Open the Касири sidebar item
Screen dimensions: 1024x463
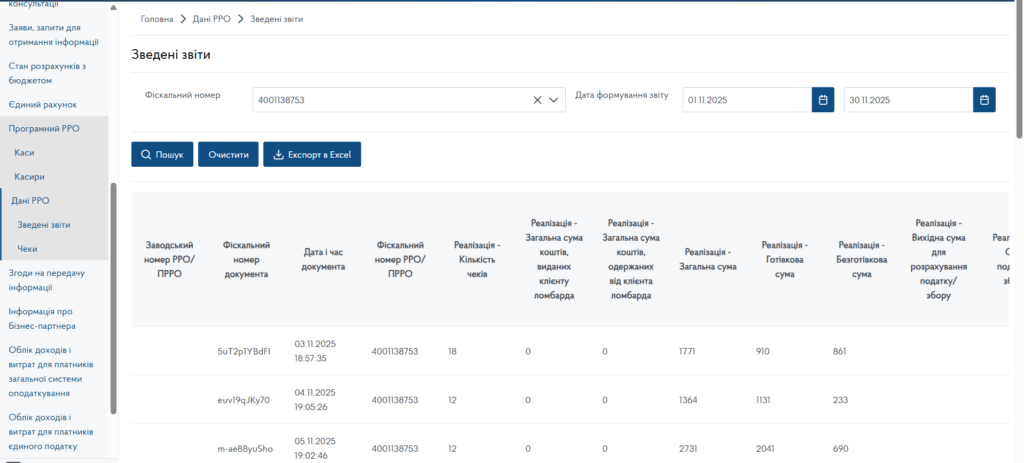pyautogui.click(x=29, y=176)
